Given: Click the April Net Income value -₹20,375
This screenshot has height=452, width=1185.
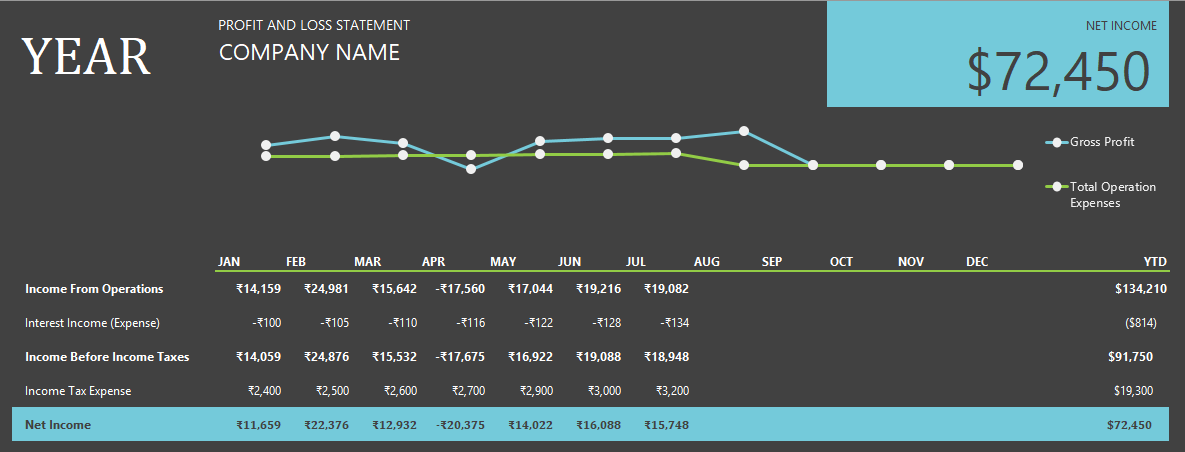Looking at the screenshot, I should click(460, 425).
